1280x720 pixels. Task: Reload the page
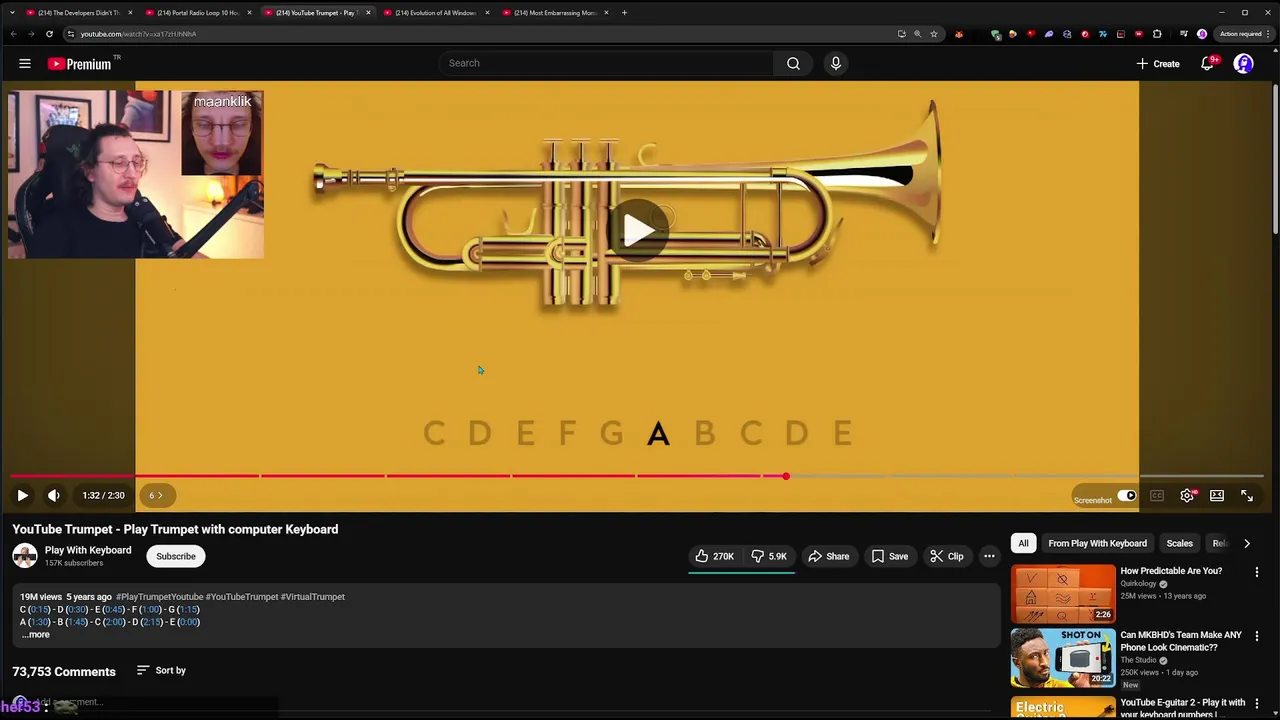[49, 34]
